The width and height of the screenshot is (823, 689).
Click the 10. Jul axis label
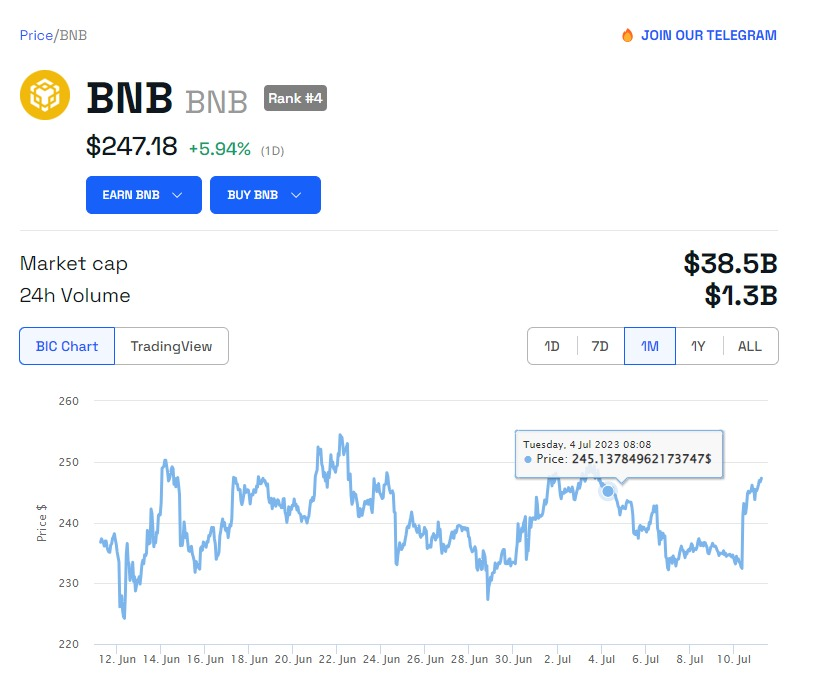734,659
